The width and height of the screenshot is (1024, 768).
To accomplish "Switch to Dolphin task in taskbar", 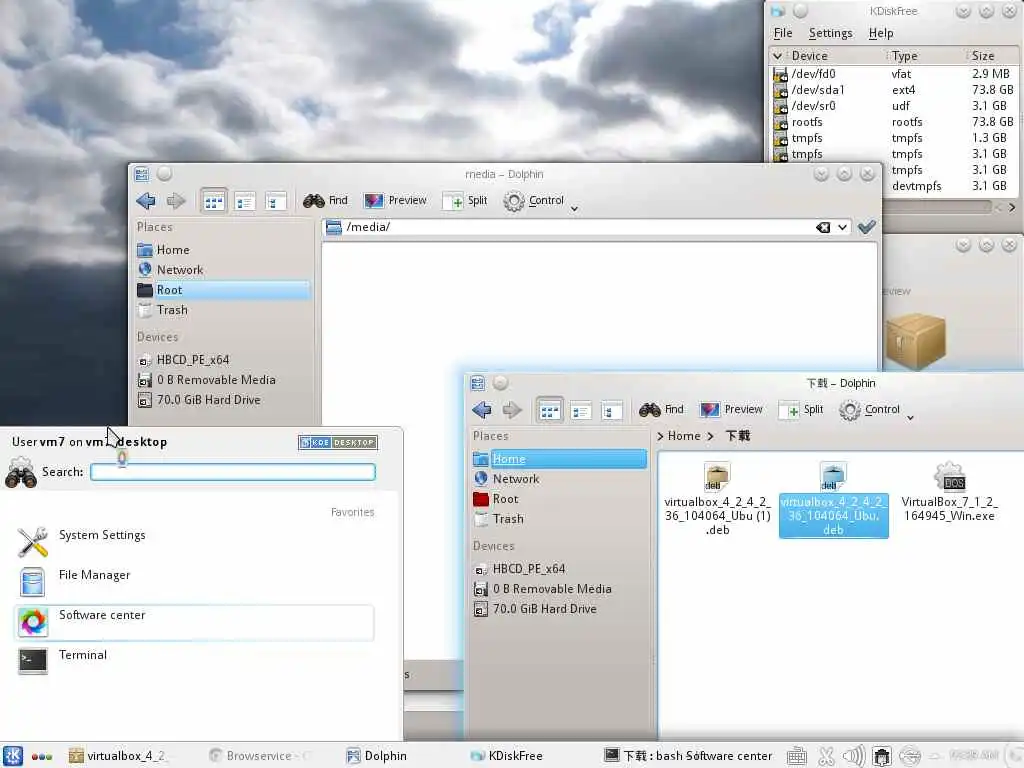I will coord(376,756).
